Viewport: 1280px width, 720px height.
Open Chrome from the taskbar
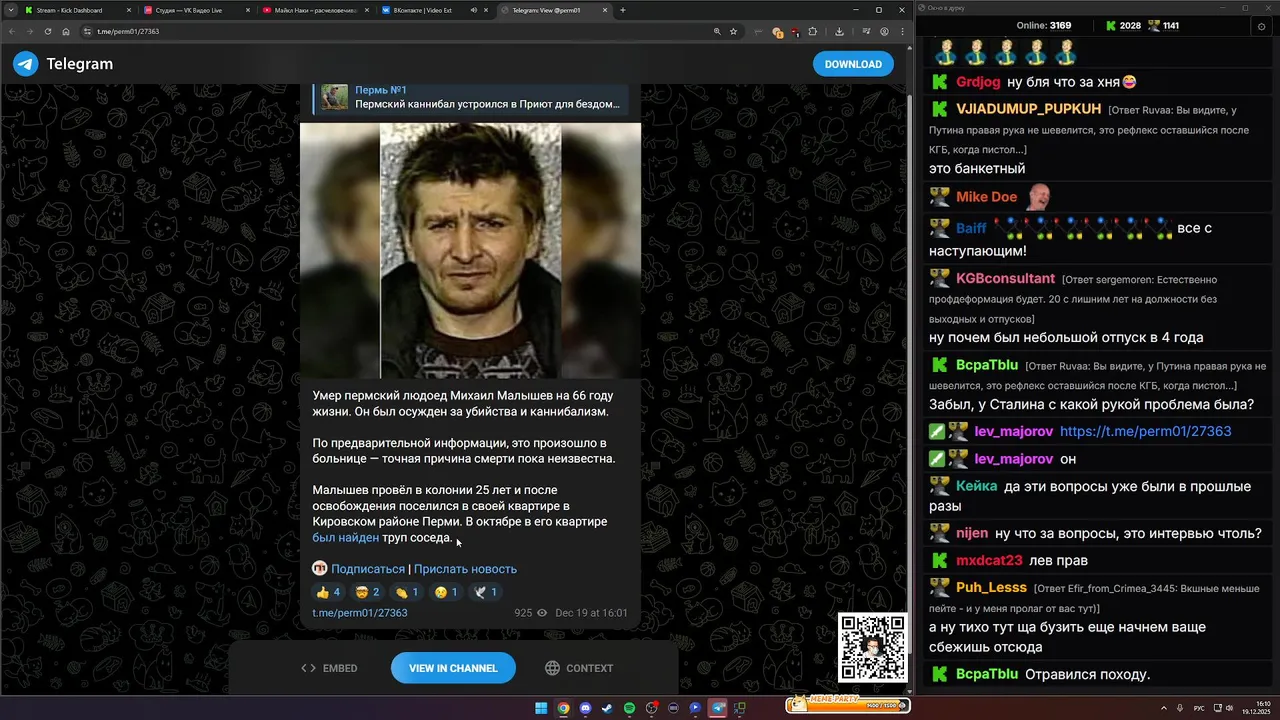[563, 708]
